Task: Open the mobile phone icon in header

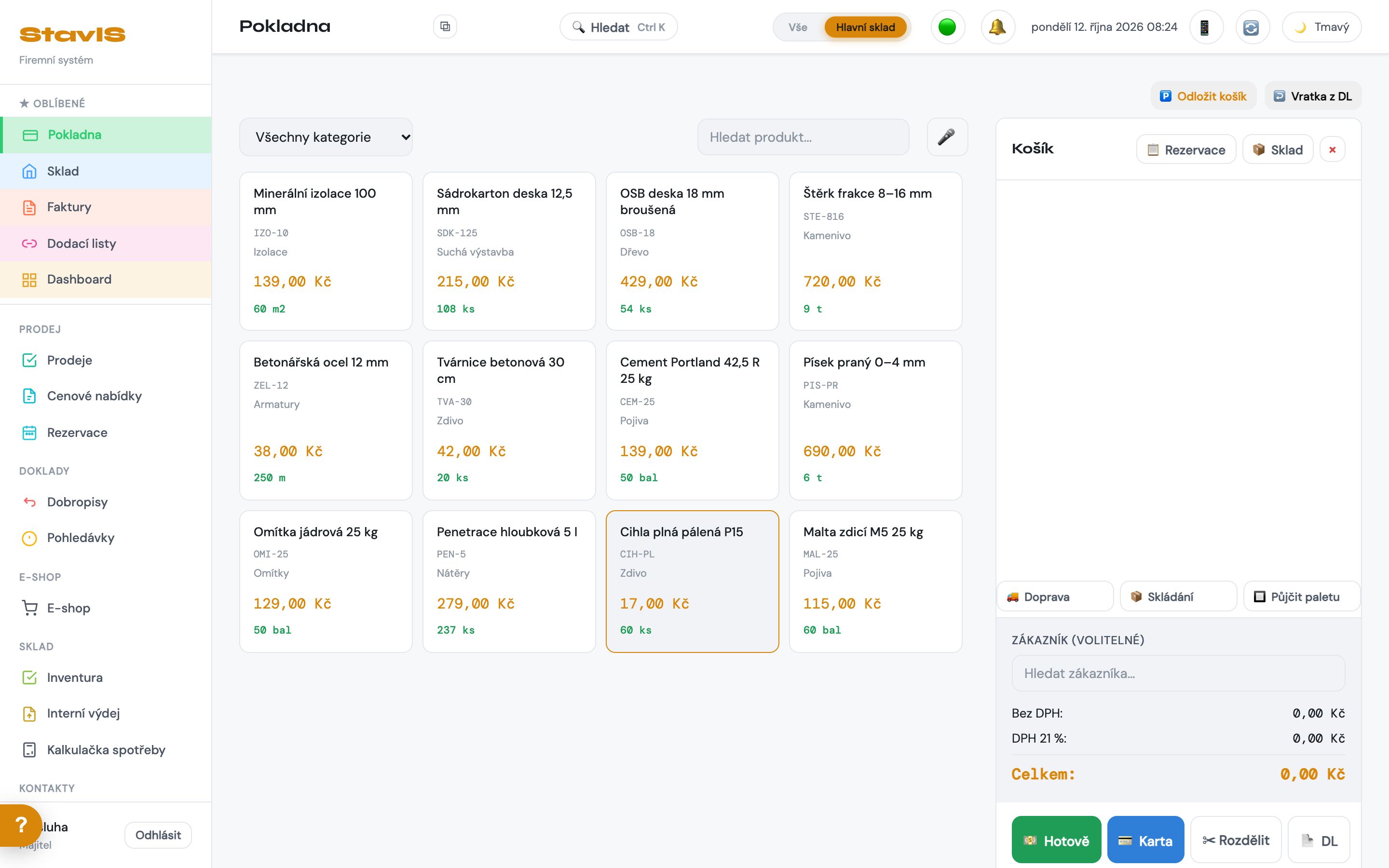Action: 1205,27
